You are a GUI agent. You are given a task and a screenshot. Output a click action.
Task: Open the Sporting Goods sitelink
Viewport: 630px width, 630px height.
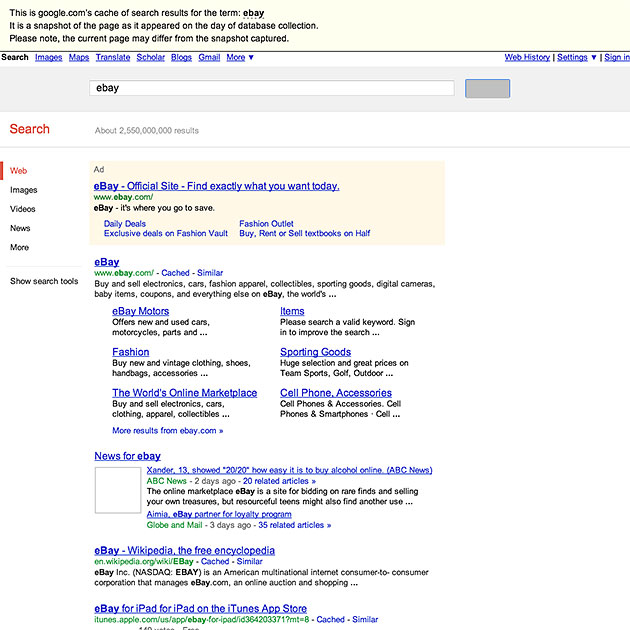(x=315, y=352)
